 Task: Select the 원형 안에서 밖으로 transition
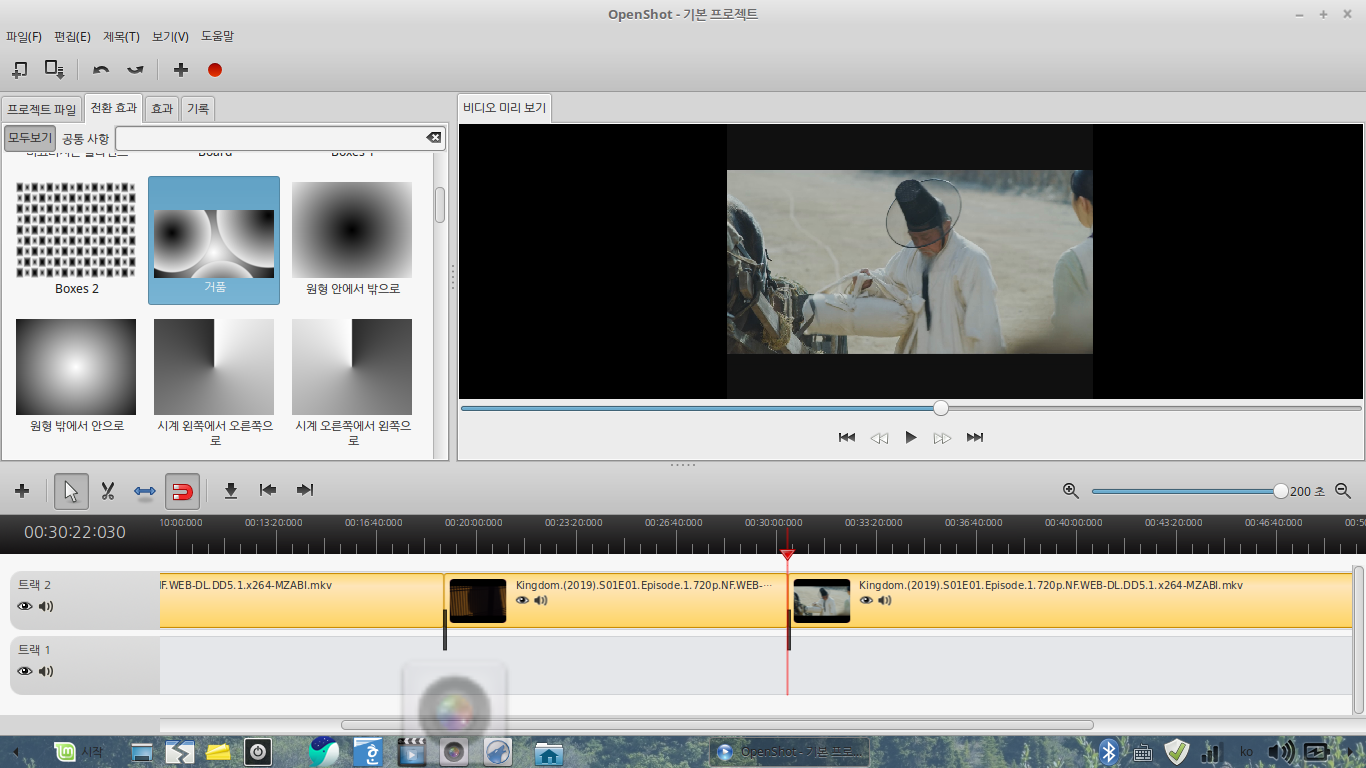[x=352, y=240]
